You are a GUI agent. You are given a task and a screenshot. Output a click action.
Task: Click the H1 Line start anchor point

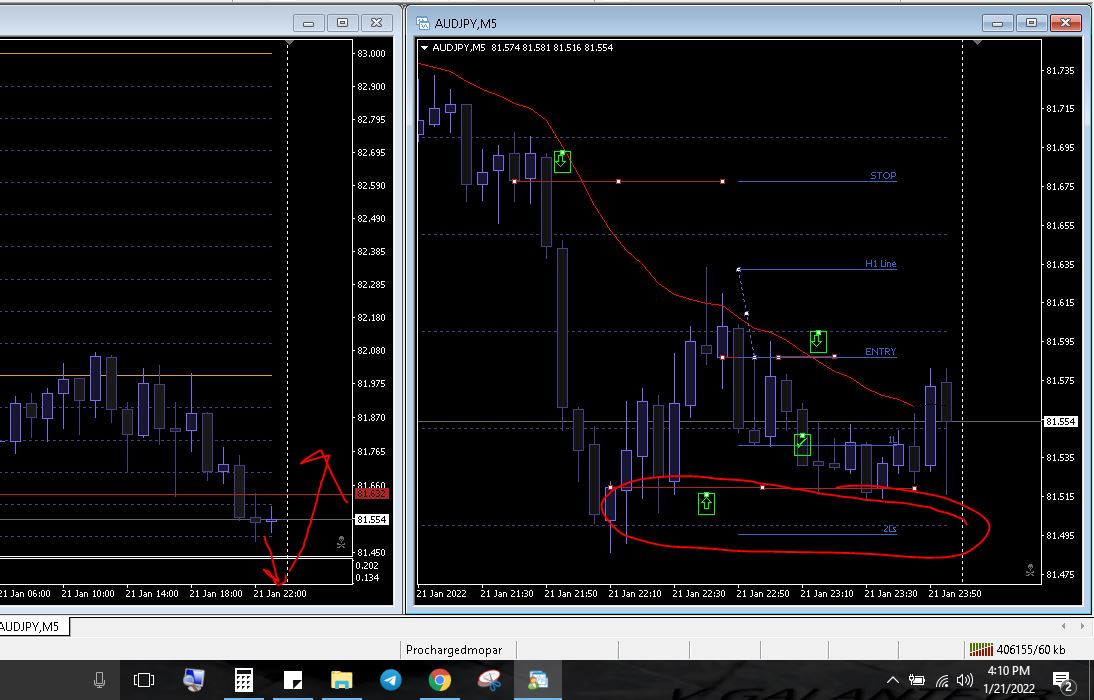738,269
